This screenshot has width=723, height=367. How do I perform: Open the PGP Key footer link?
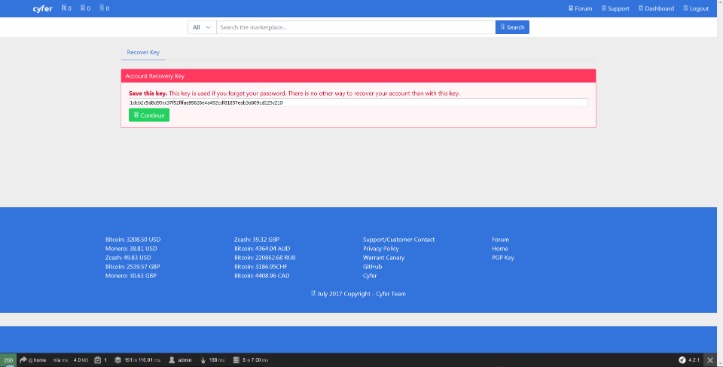coord(503,258)
